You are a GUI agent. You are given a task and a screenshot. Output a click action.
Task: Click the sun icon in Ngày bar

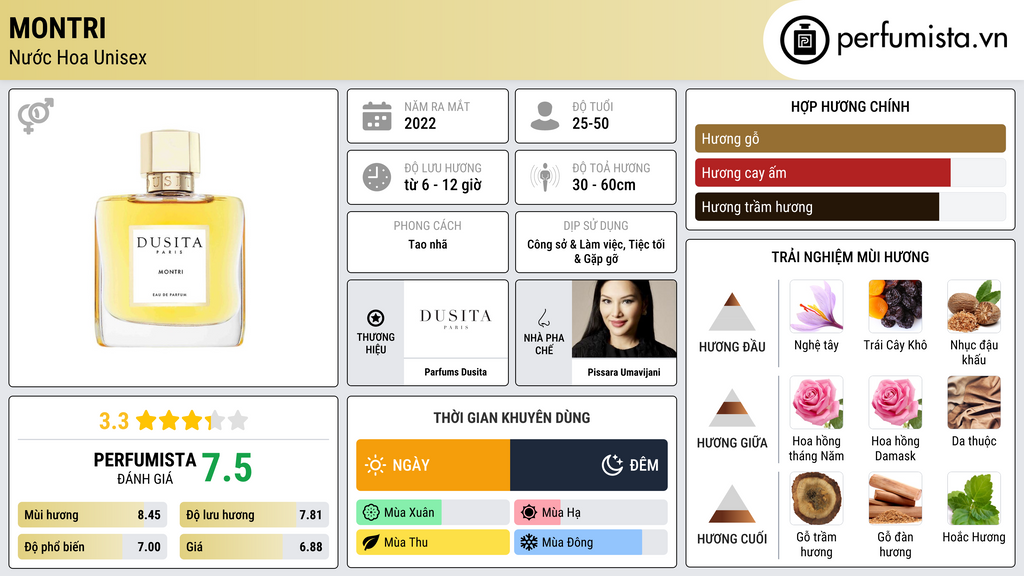point(375,465)
